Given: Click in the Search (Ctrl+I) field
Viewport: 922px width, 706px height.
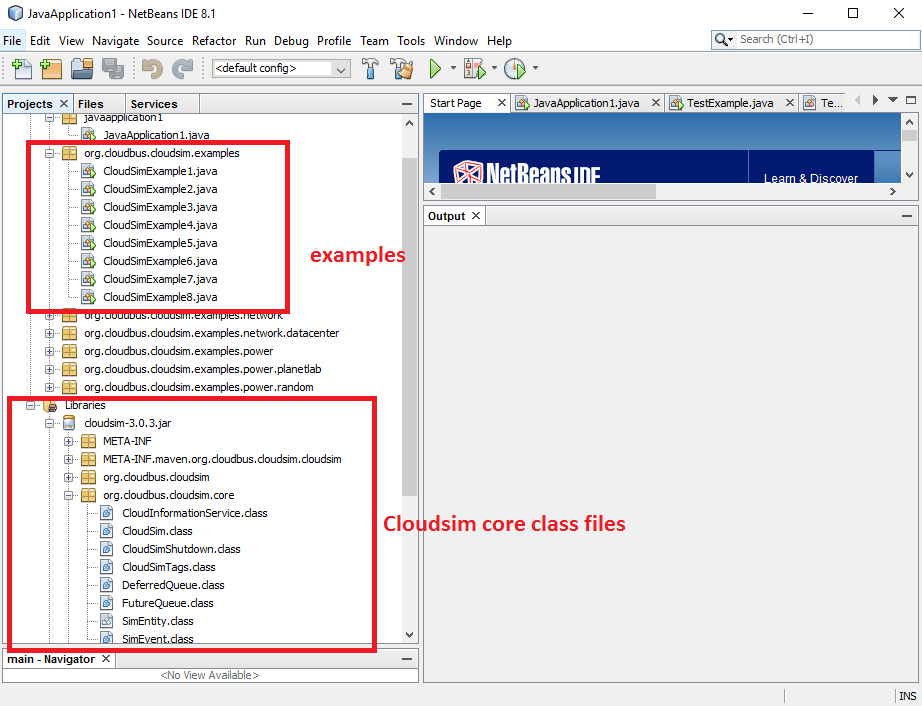Looking at the screenshot, I should pyautogui.click(x=828, y=40).
